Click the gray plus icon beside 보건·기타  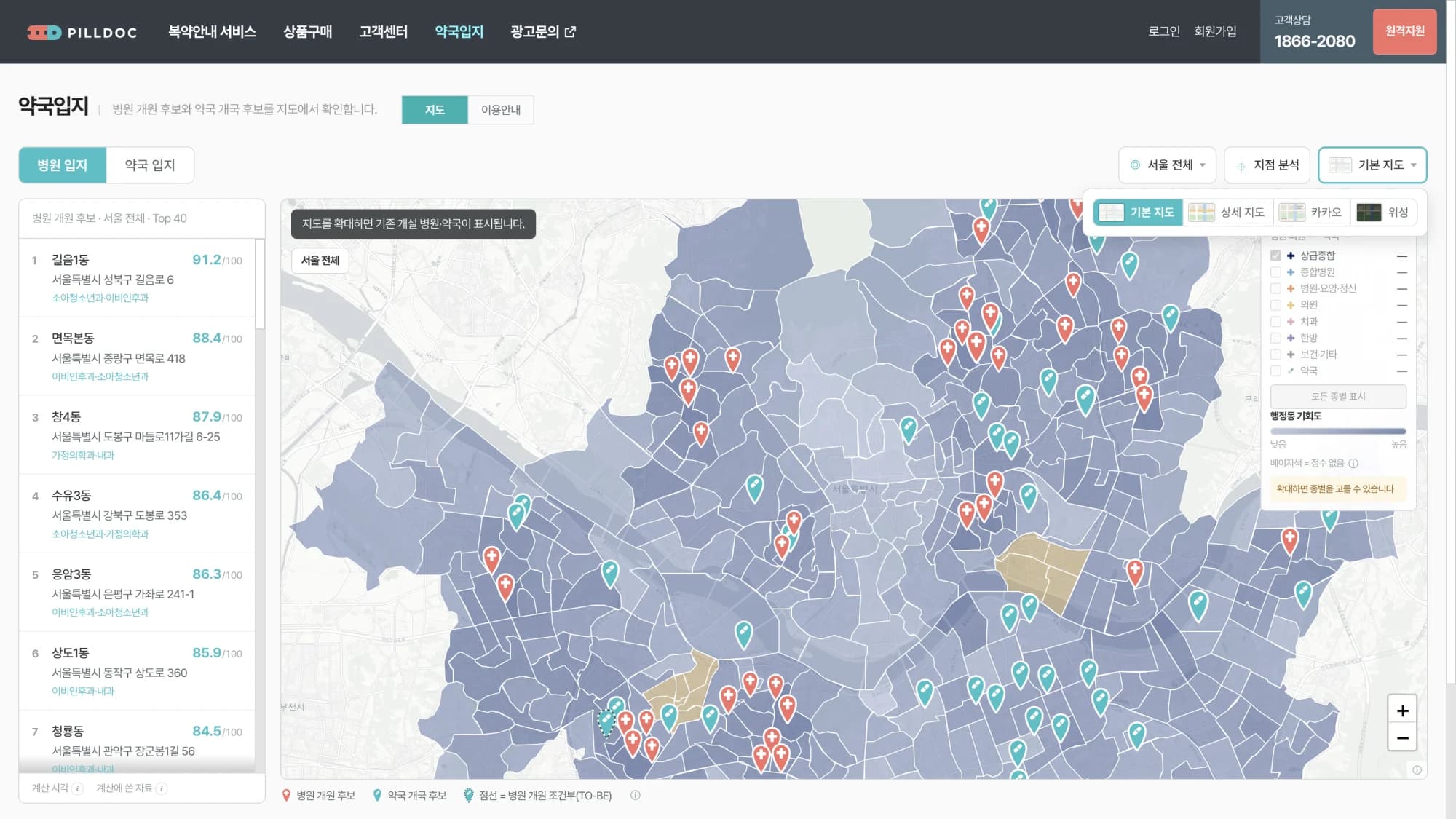click(1291, 355)
